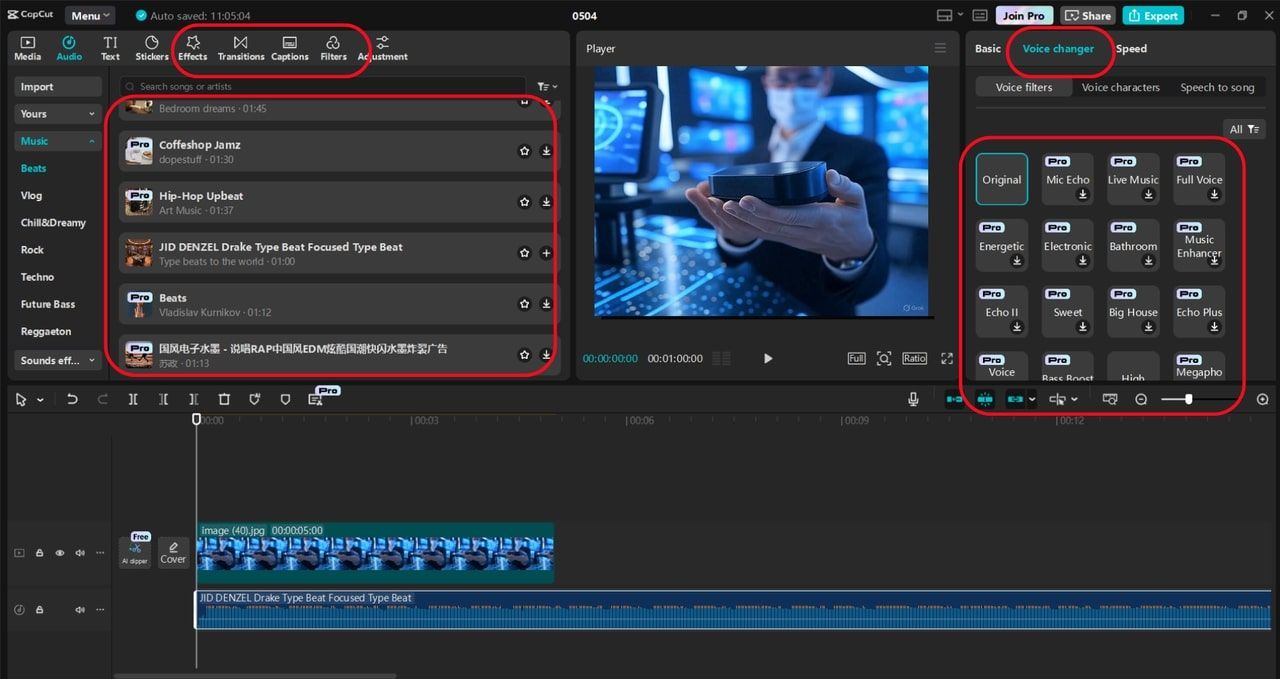
Task: Favorite the Beats track by Vladislav Kurnikov
Action: [x=524, y=304]
